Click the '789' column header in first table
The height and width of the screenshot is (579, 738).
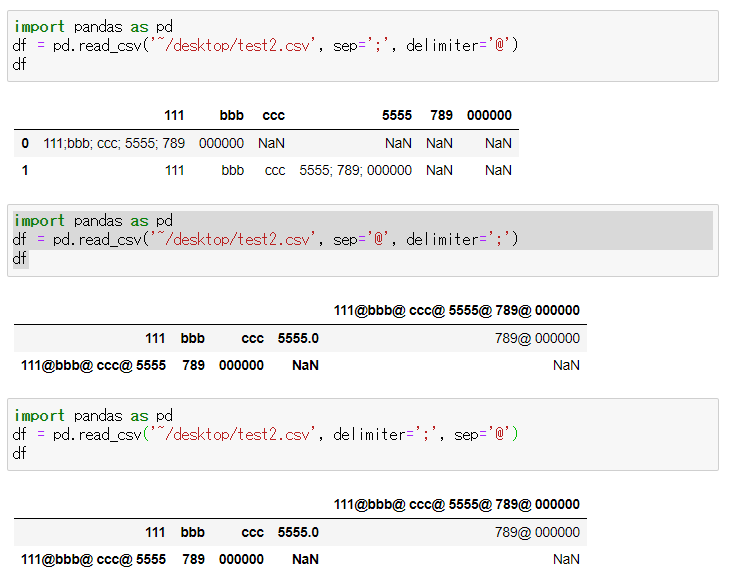(x=441, y=116)
